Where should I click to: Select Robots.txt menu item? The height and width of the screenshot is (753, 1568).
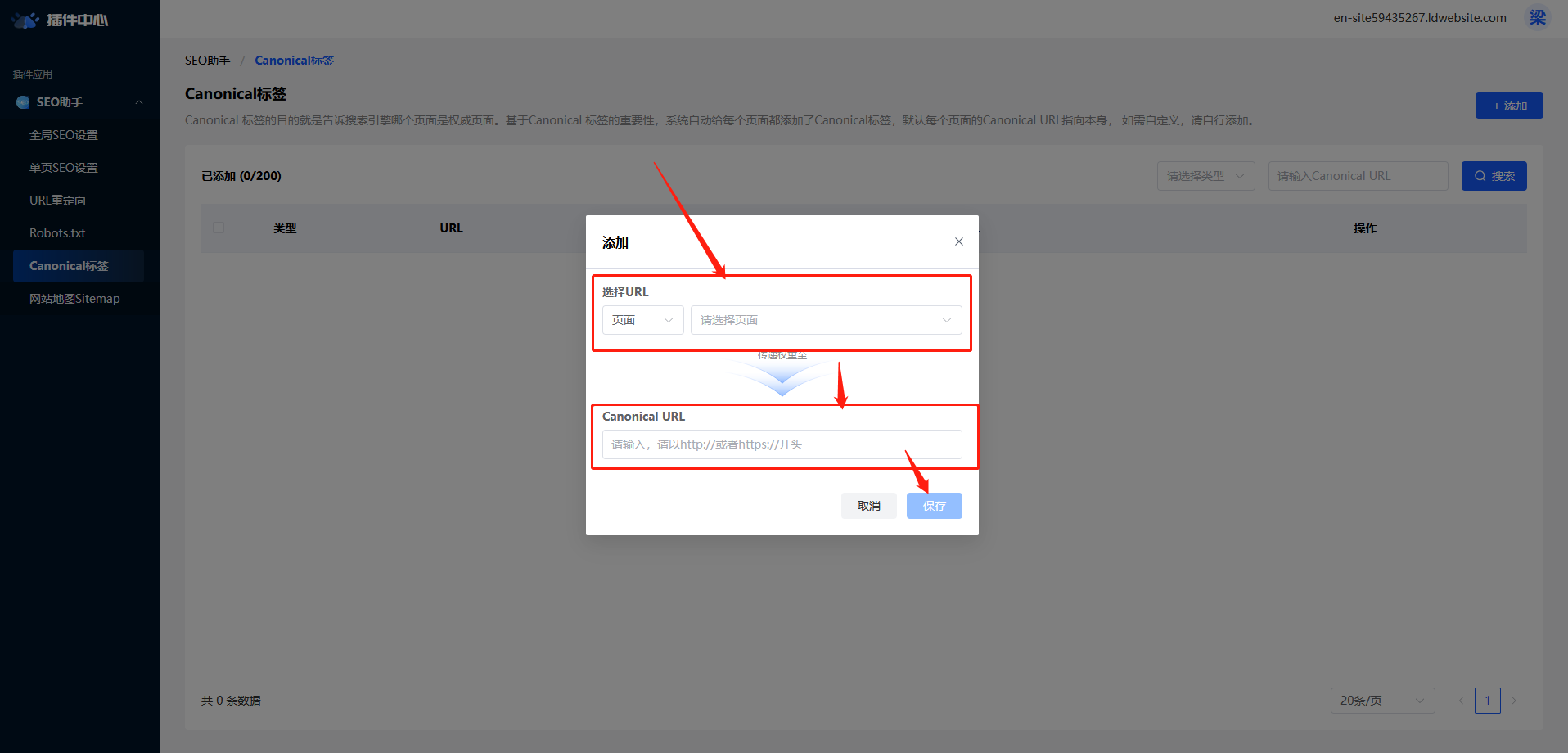(57, 233)
